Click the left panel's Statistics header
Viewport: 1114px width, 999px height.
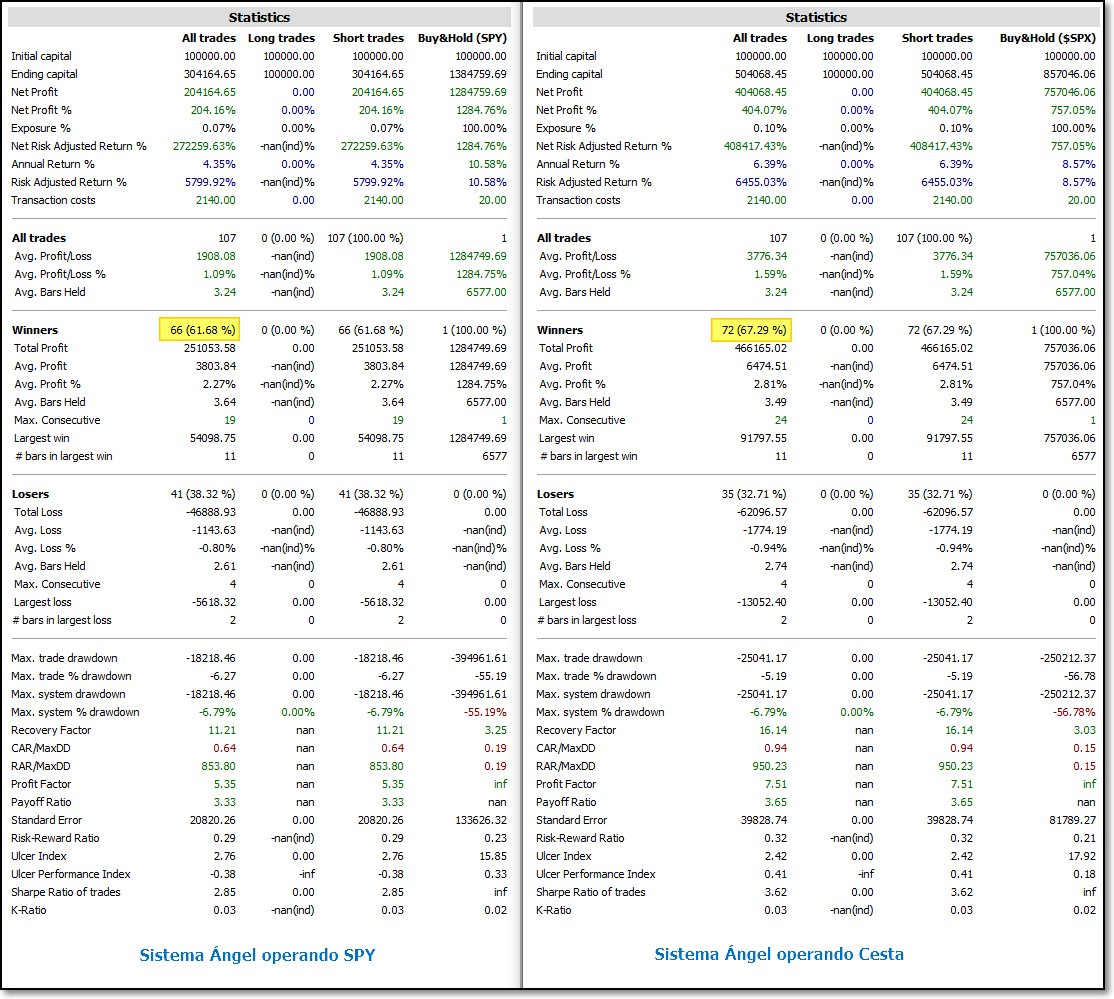point(259,17)
